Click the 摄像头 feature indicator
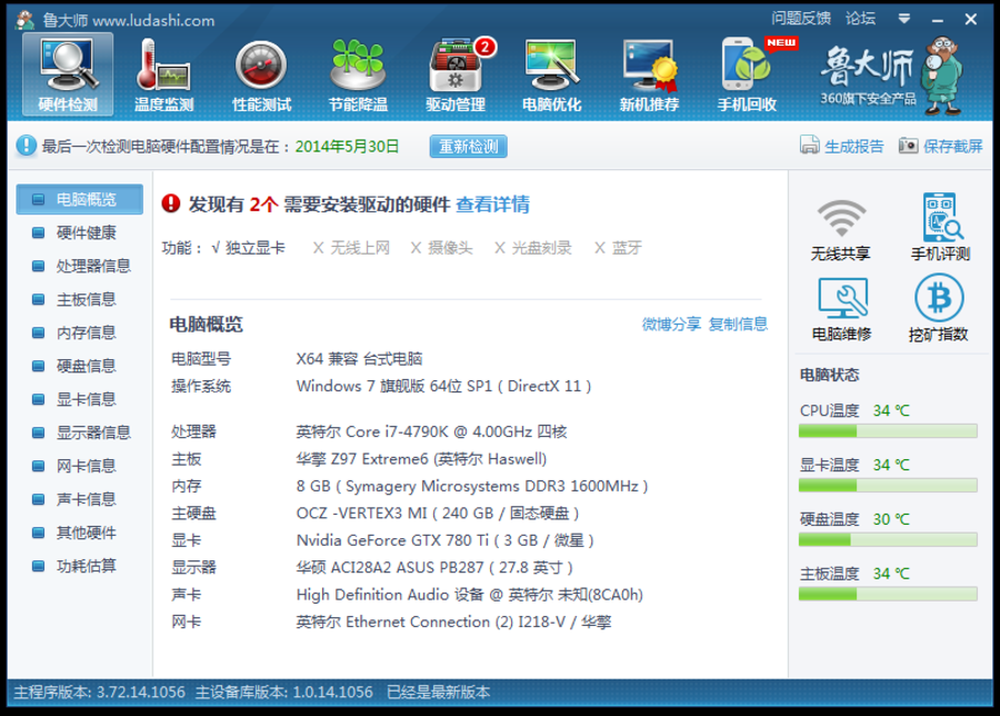This screenshot has width=1000, height=716. (x=441, y=247)
